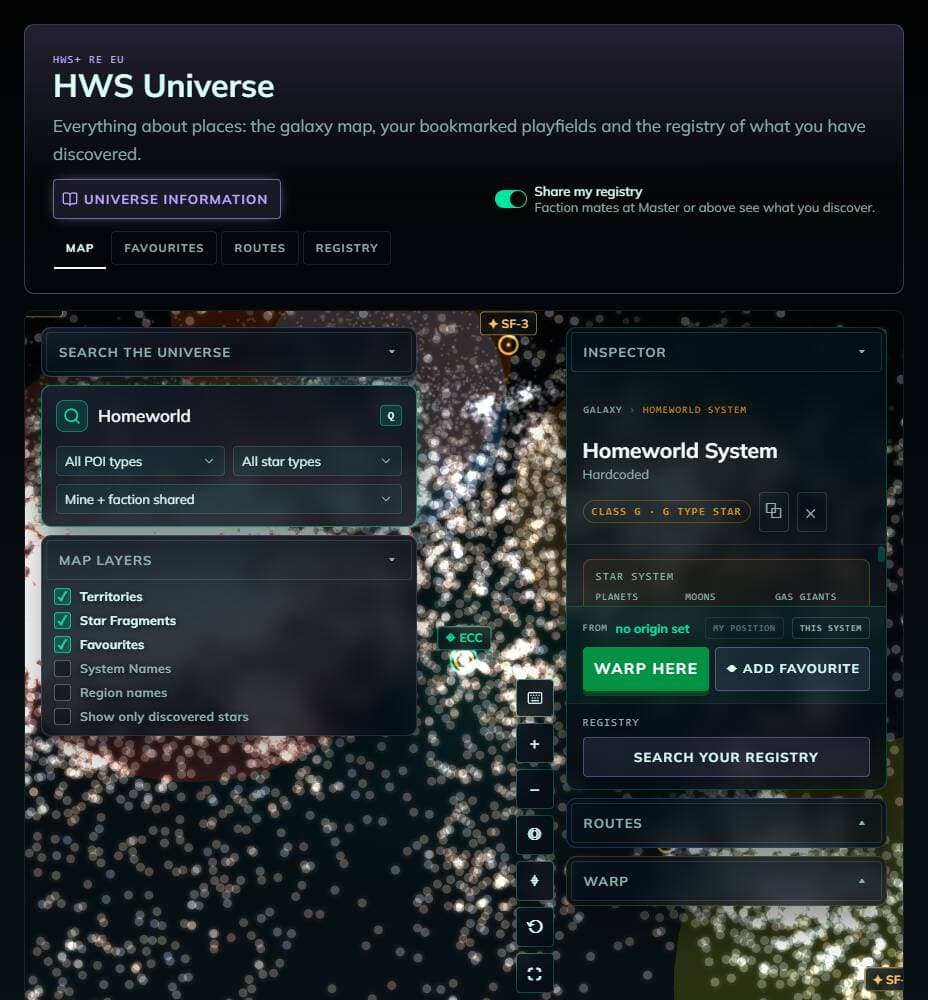Click the 'no origin set' text
Screen dimensions: 928x1000
[x=652, y=629]
